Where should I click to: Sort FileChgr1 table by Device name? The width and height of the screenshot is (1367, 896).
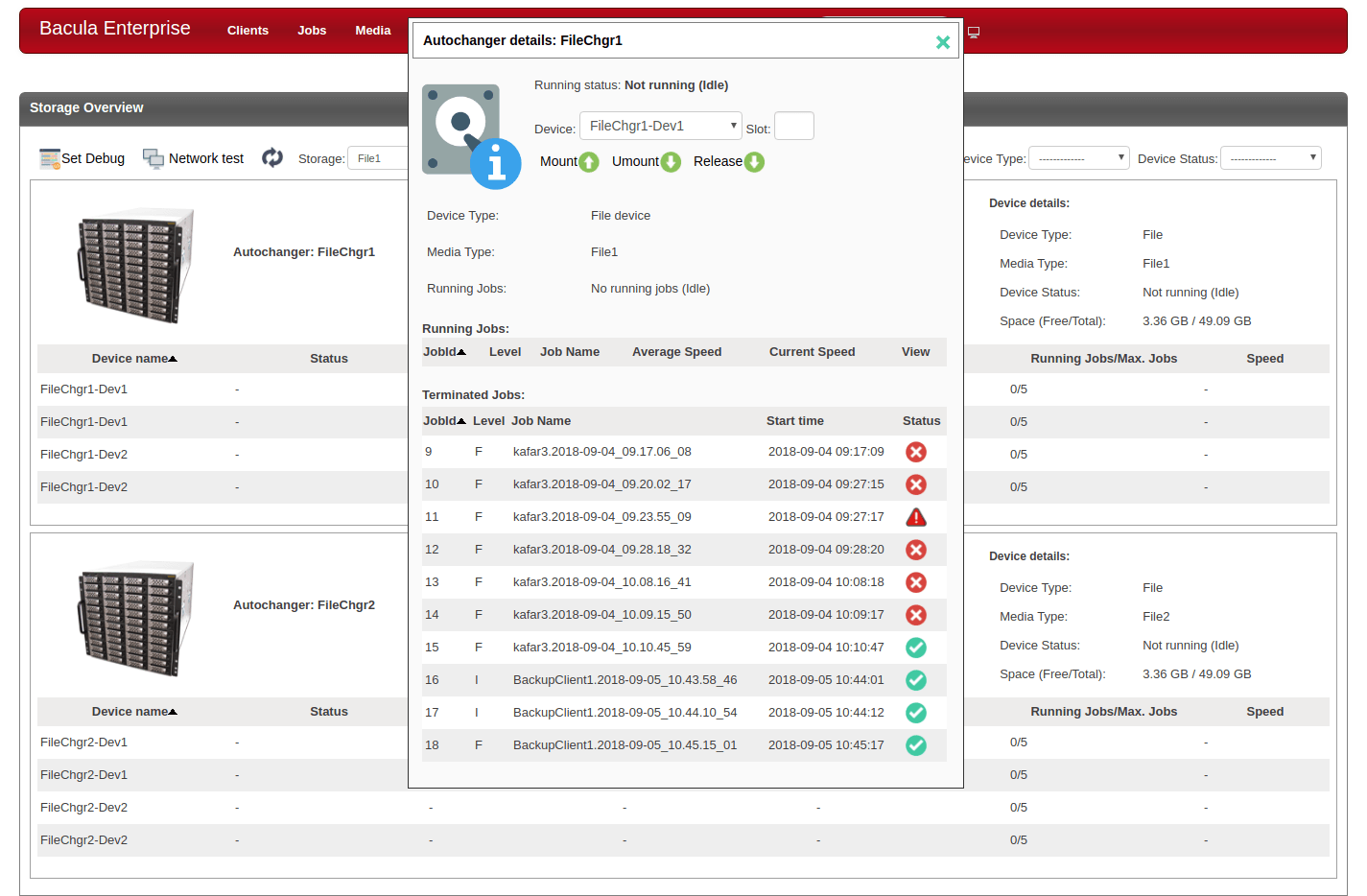tap(134, 359)
